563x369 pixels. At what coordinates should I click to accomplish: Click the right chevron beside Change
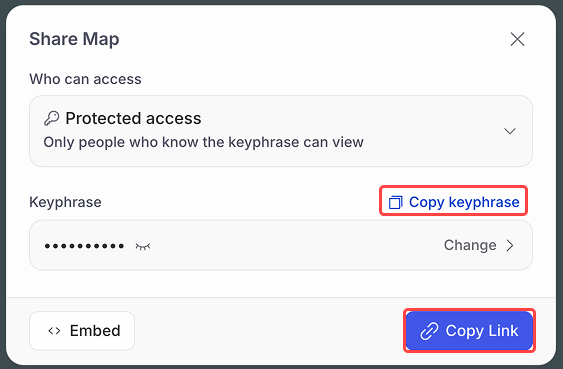point(510,246)
